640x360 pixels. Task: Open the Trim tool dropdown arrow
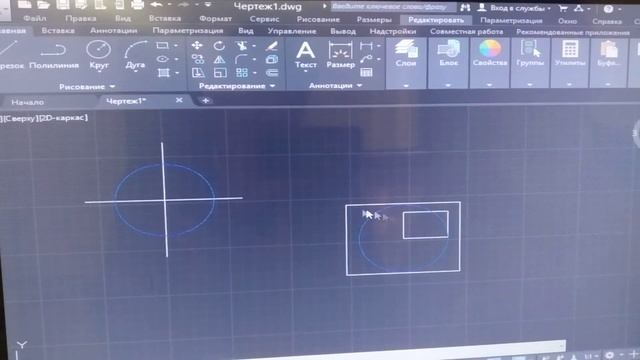[x=254, y=46]
